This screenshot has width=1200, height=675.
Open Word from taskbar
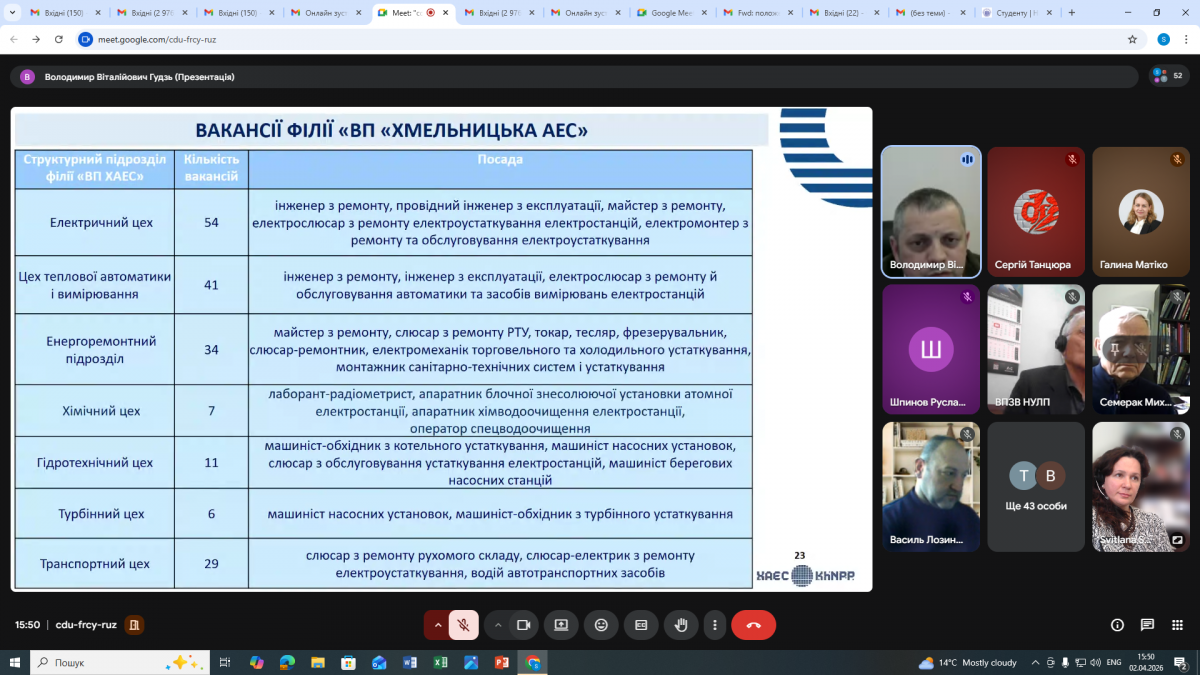(x=410, y=662)
